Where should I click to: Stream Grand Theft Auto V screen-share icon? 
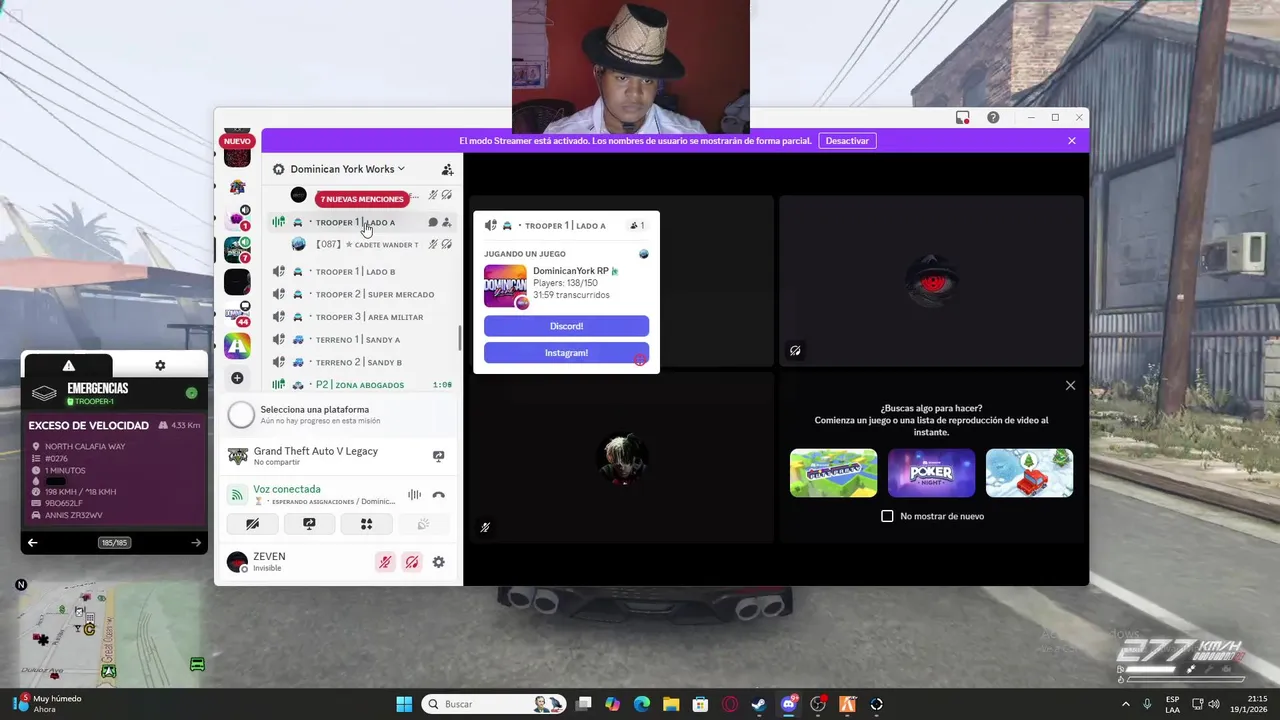pos(438,456)
